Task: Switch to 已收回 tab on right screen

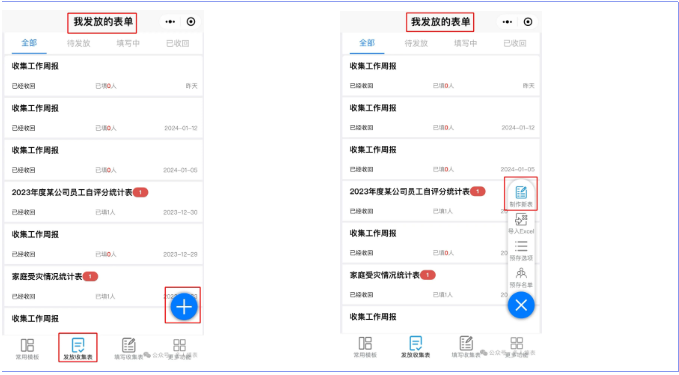Action: 515,43
